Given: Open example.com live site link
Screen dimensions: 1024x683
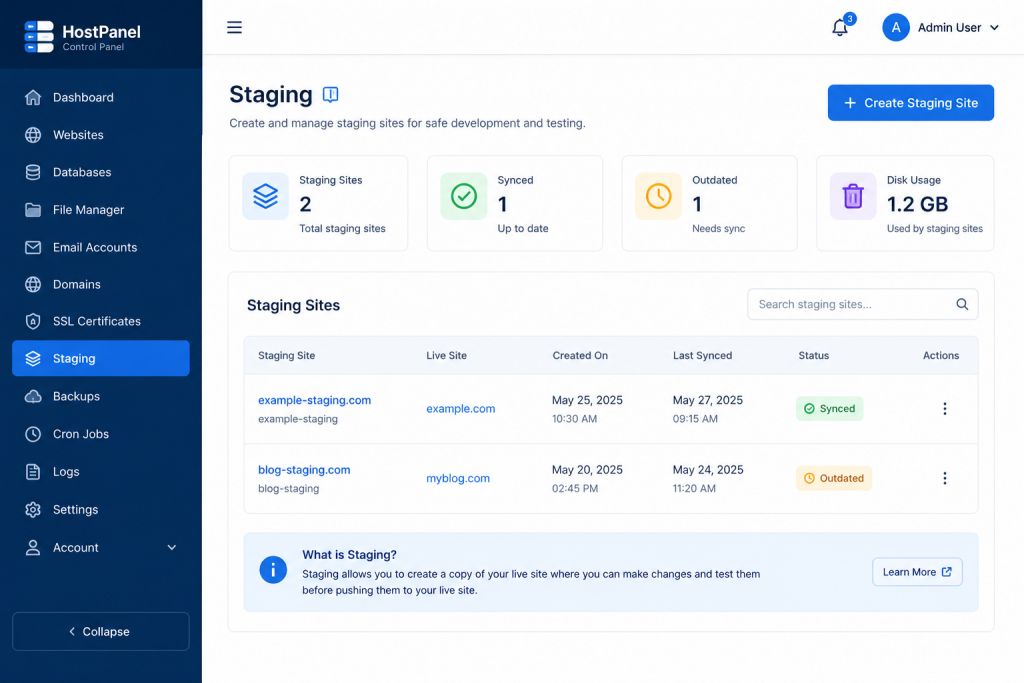Looking at the screenshot, I should [x=460, y=409].
